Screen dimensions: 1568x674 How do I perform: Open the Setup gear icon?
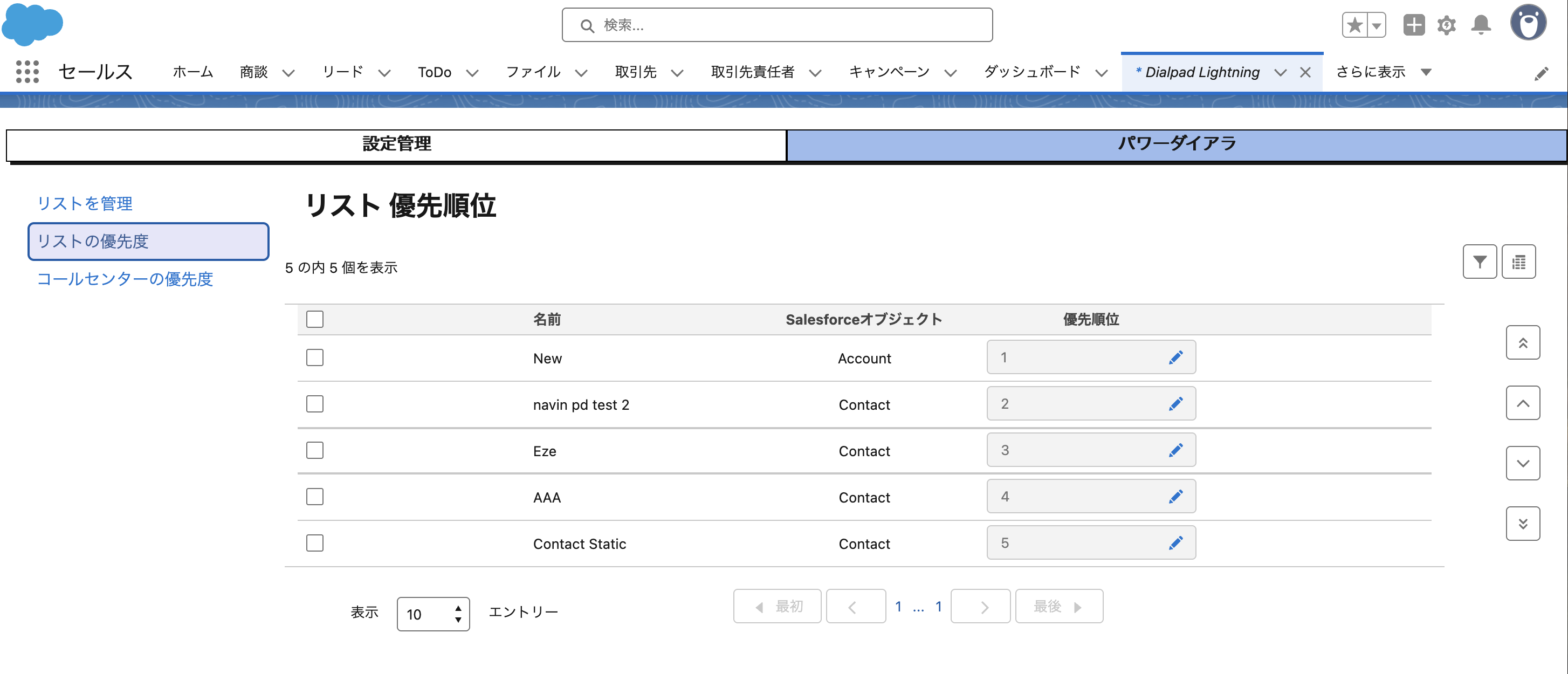[x=1447, y=25]
